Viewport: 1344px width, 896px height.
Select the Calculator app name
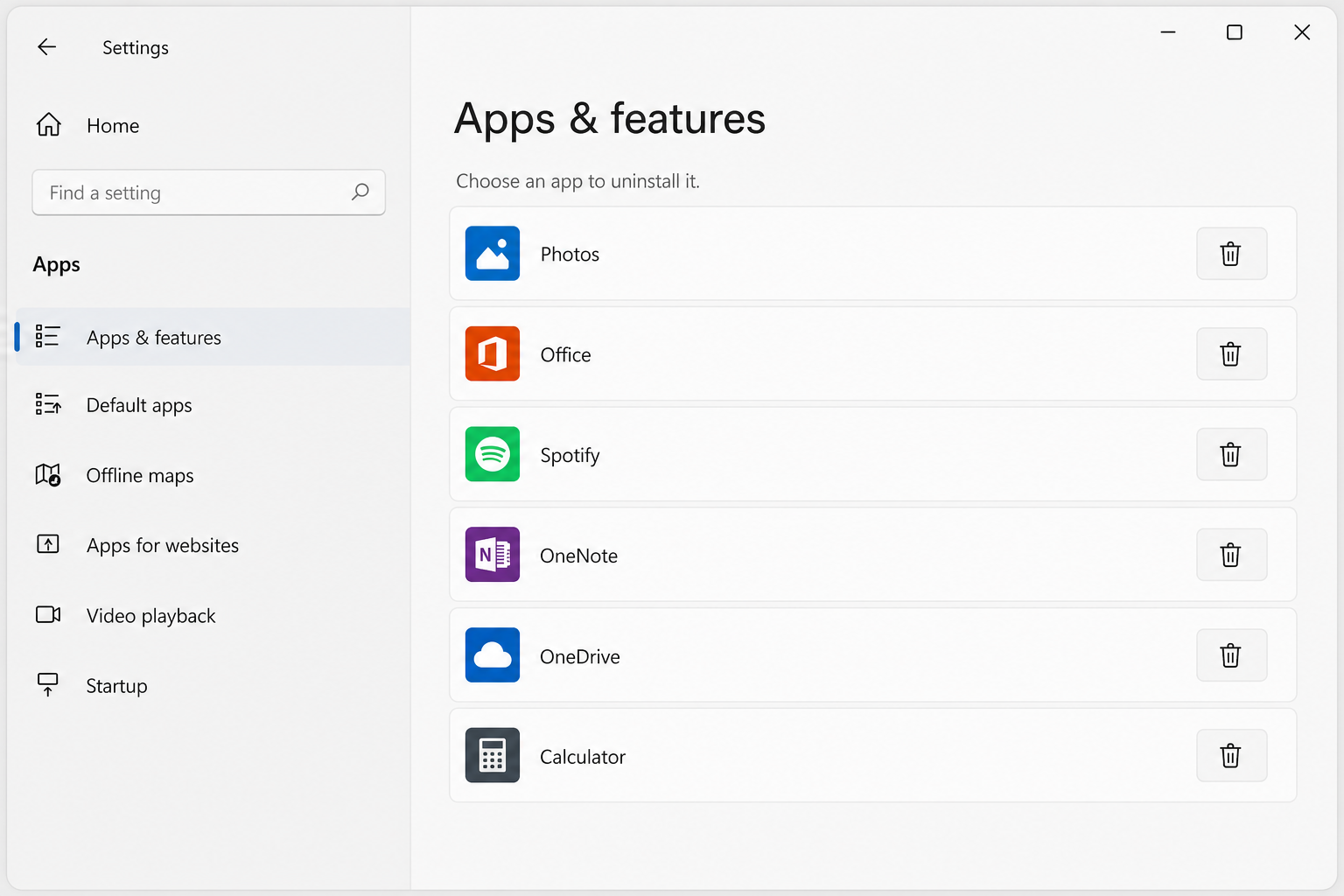[x=583, y=757]
